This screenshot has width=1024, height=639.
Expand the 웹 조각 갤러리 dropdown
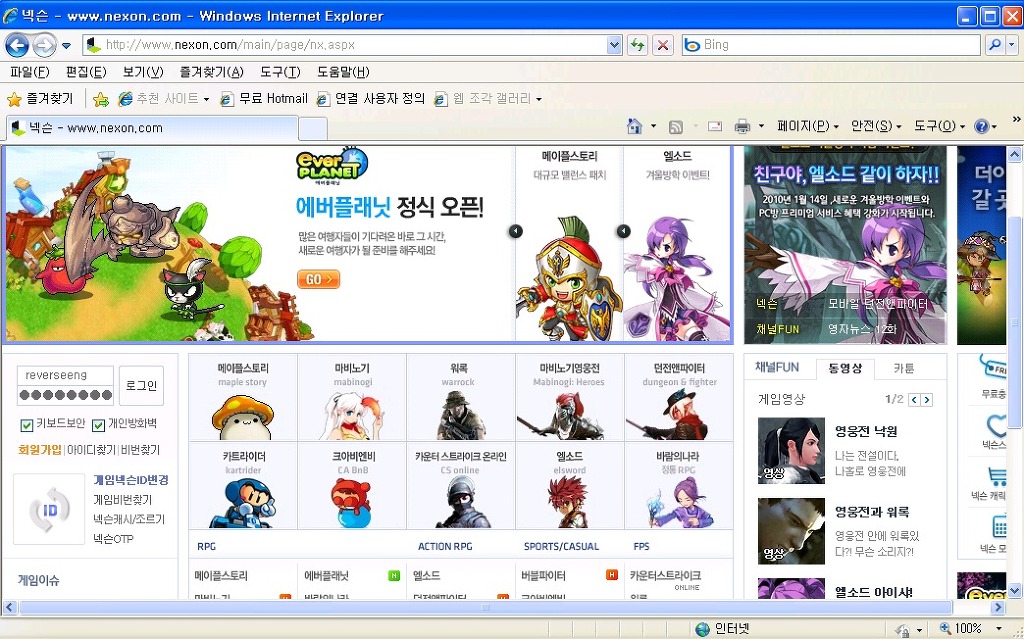[539, 99]
